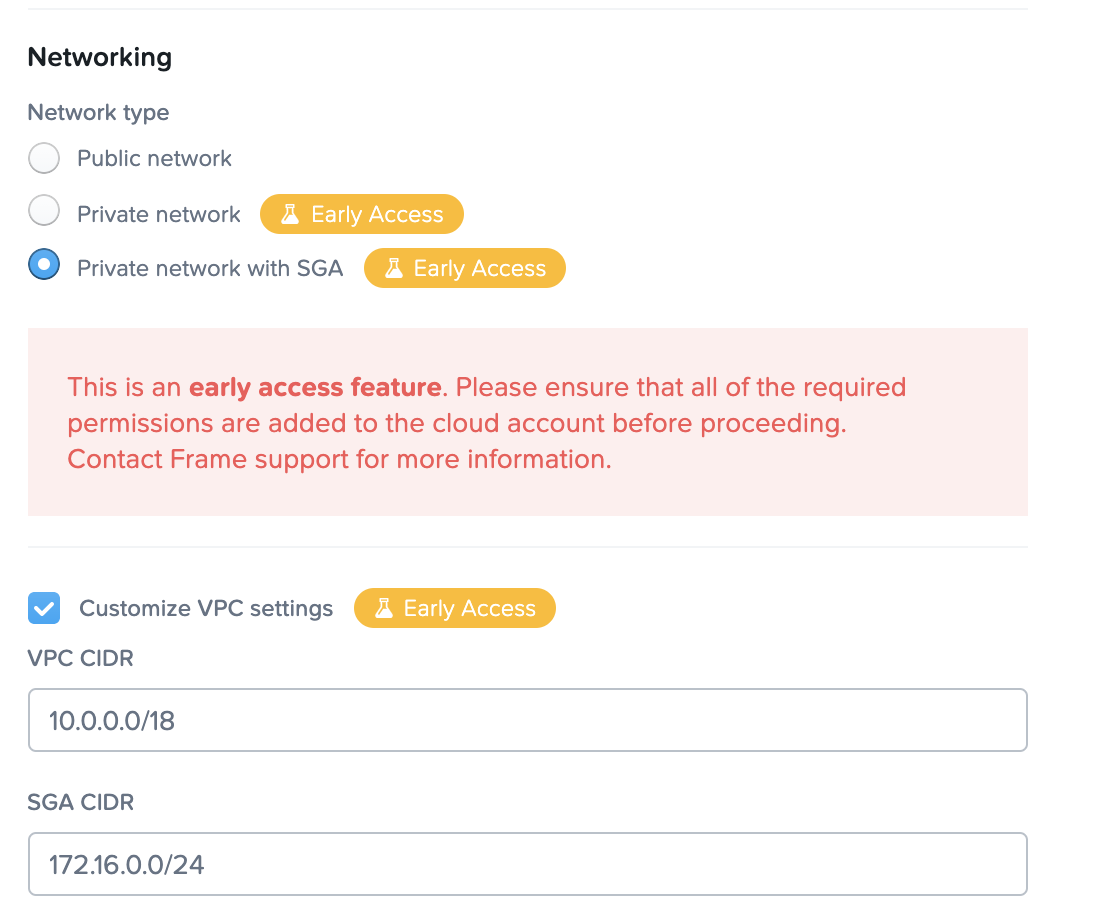Uncheck the Customize VPC settings checkbox
1094x922 pixels.
click(x=44, y=608)
